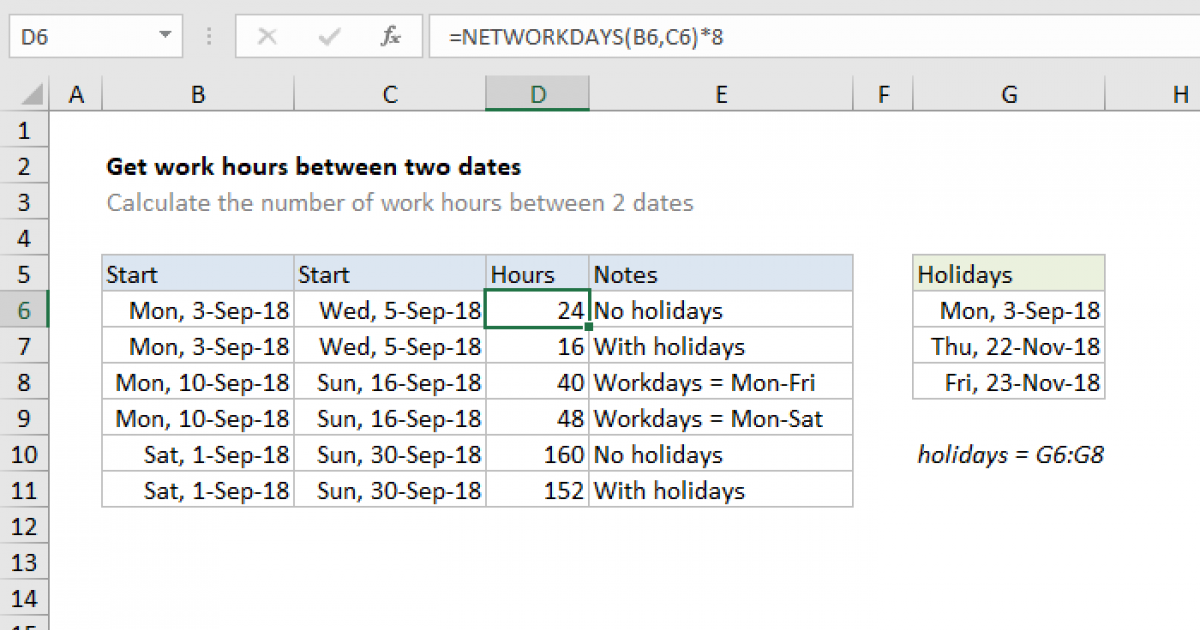
Task: Click inside the formula bar showing NETWORKDAYS formula
Action: (600, 36)
